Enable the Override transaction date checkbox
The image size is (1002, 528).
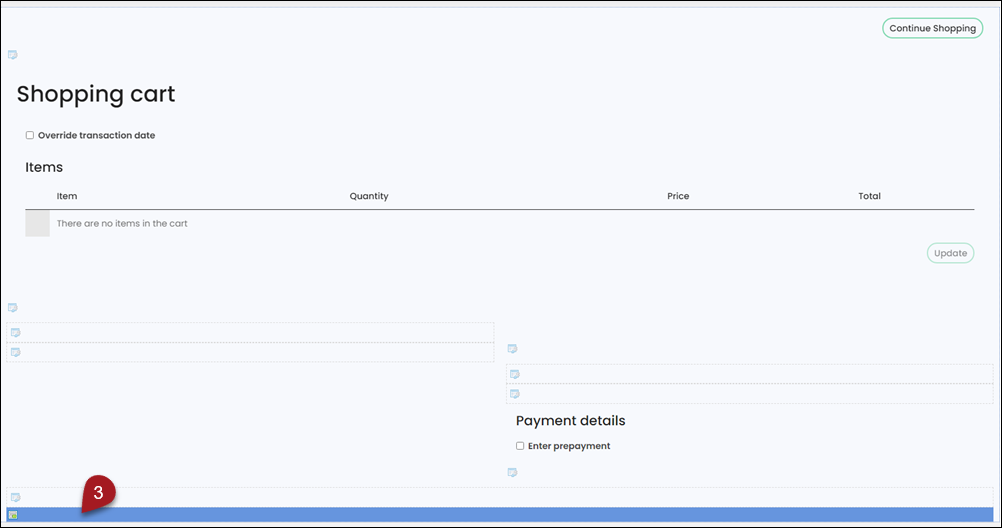tap(29, 136)
